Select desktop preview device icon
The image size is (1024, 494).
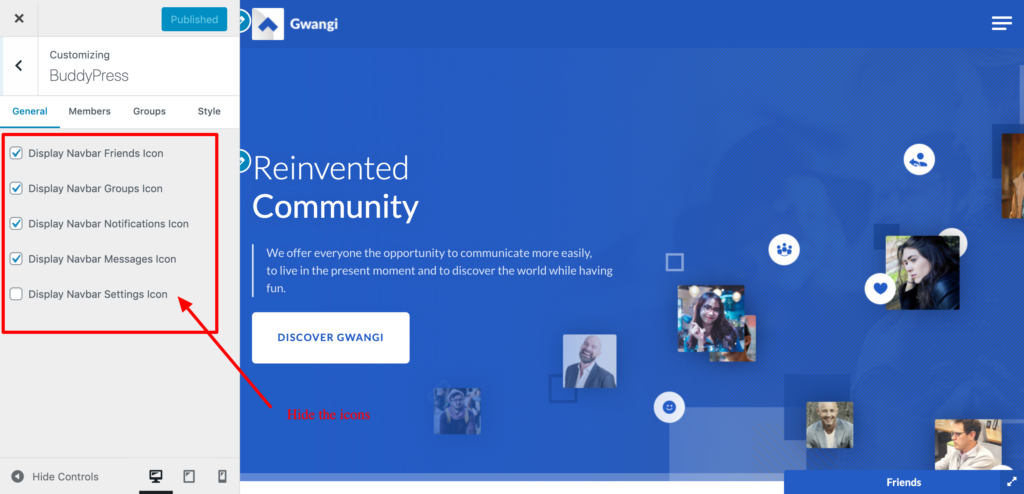(x=155, y=476)
